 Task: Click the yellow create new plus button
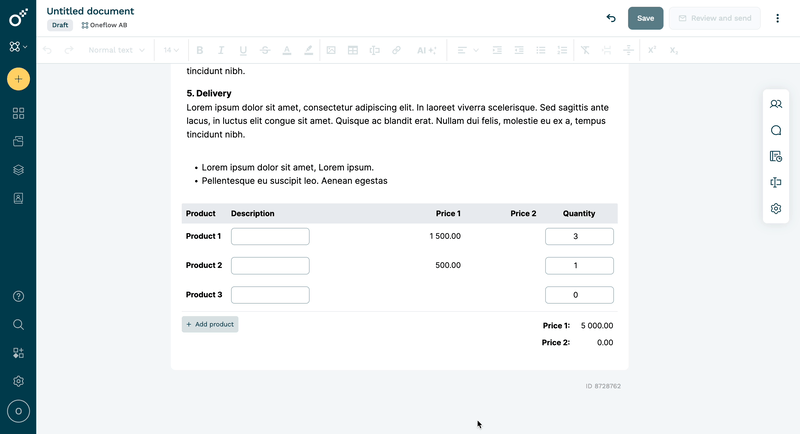(18, 79)
